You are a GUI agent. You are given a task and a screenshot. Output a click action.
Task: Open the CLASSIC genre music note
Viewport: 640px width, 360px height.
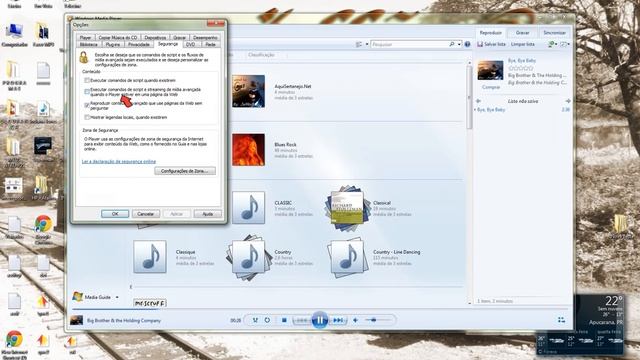click(248, 208)
